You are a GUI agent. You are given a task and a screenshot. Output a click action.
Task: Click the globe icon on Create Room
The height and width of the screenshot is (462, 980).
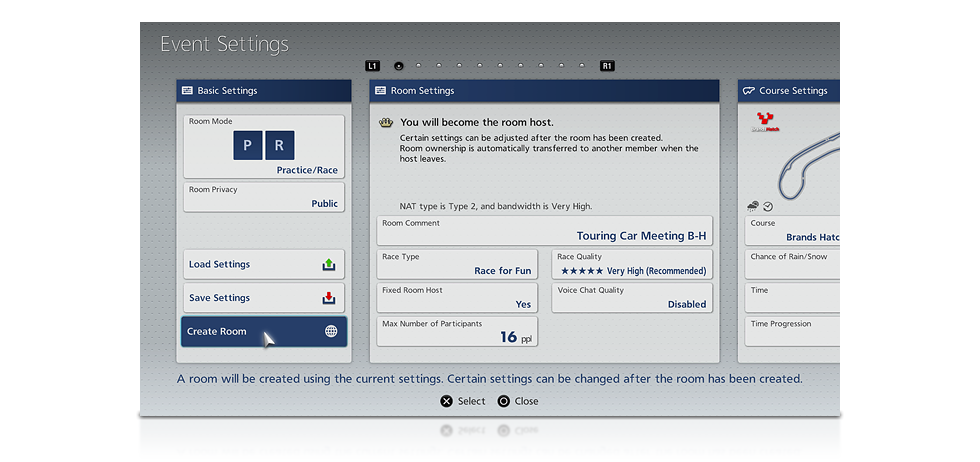pos(331,331)
